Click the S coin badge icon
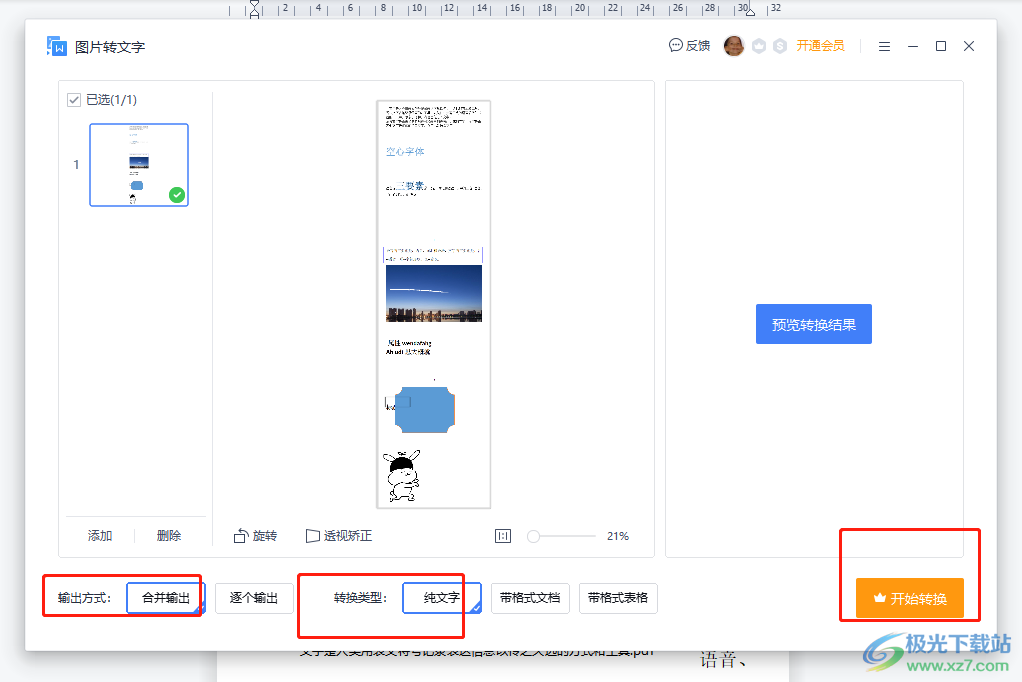This screenshot has height=682, width=1022. pyautogui.click(x=780, y=46)
